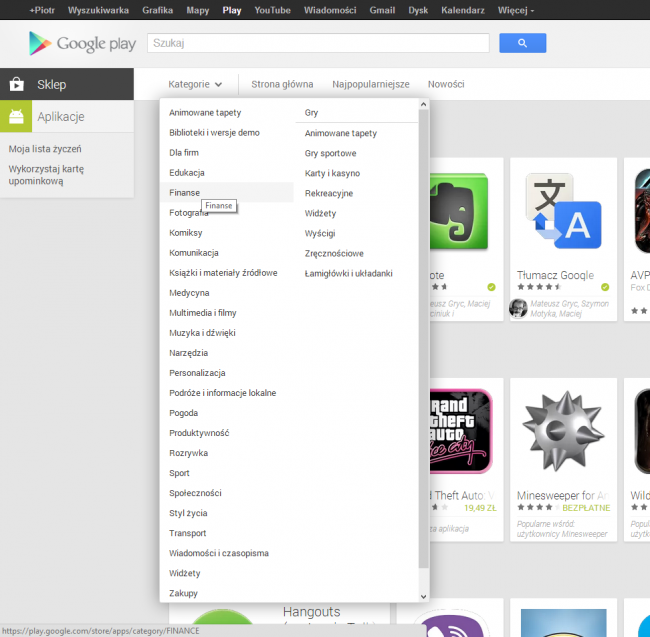
Task: Click the green verified badge on Tłumacz Google
Action: tap(605, 287)
